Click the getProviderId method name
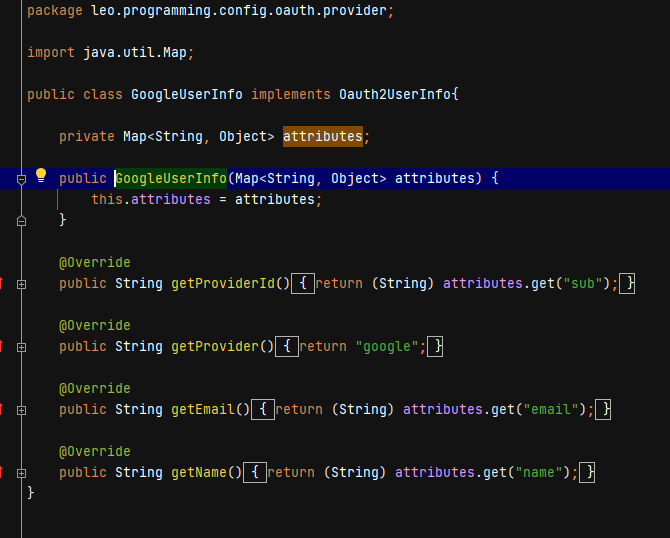The height and width of the screenshot is (538, 670). click(x=223, y=283)
